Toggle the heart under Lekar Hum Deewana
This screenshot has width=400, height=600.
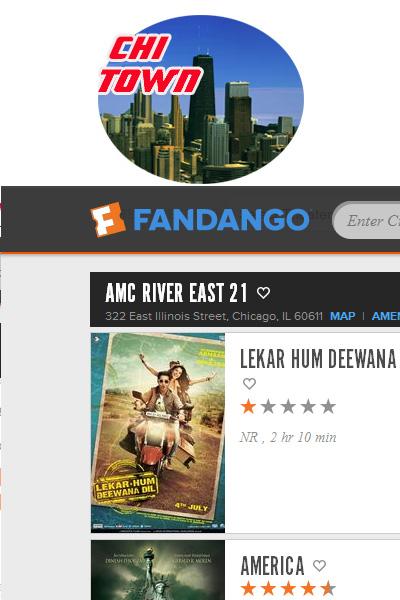pyautogui.click(x=249, y=383)
